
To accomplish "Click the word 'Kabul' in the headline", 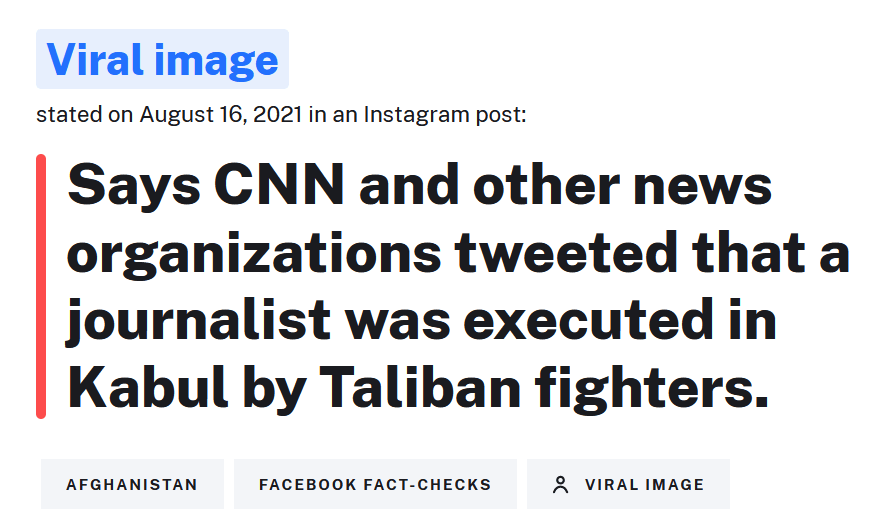I will pos(148,387).
